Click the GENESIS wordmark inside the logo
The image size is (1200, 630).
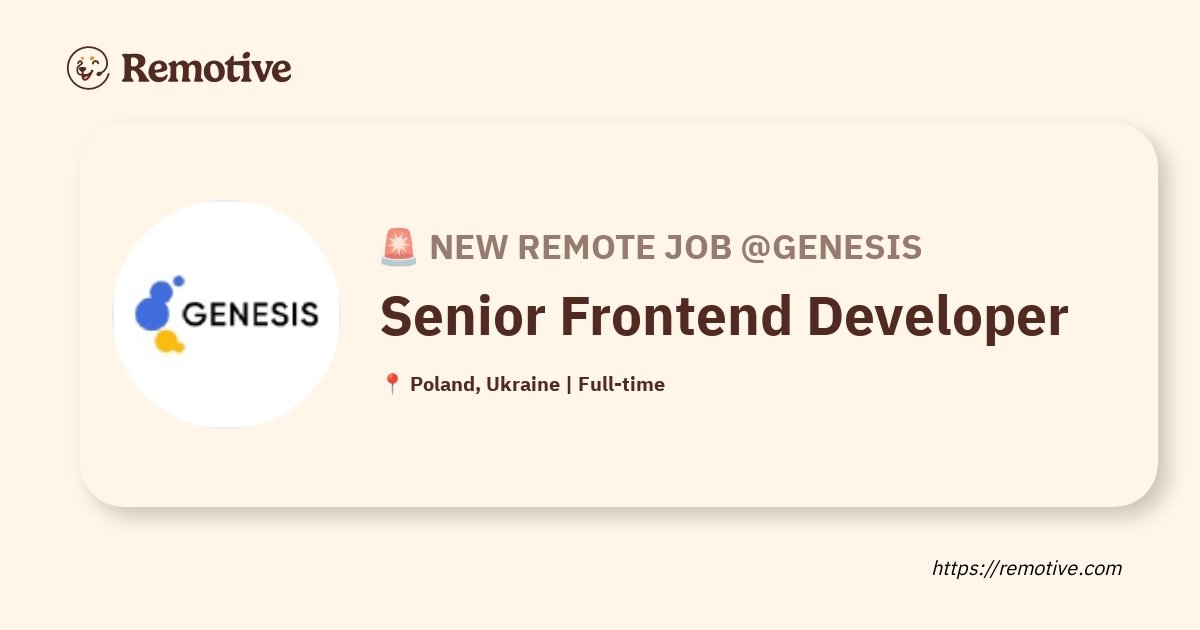[251, 314]
